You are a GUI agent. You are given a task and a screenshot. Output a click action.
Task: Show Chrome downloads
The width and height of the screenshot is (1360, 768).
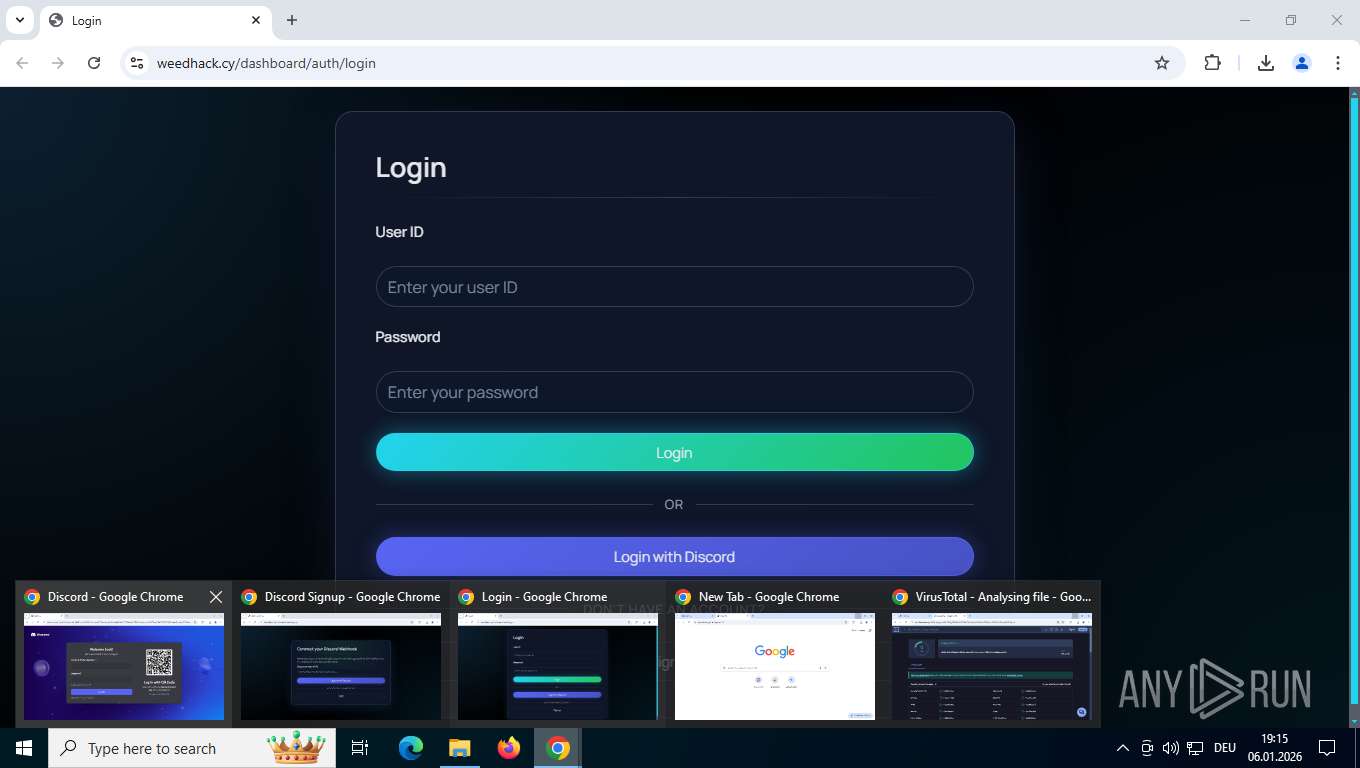tap(1265, 63)
